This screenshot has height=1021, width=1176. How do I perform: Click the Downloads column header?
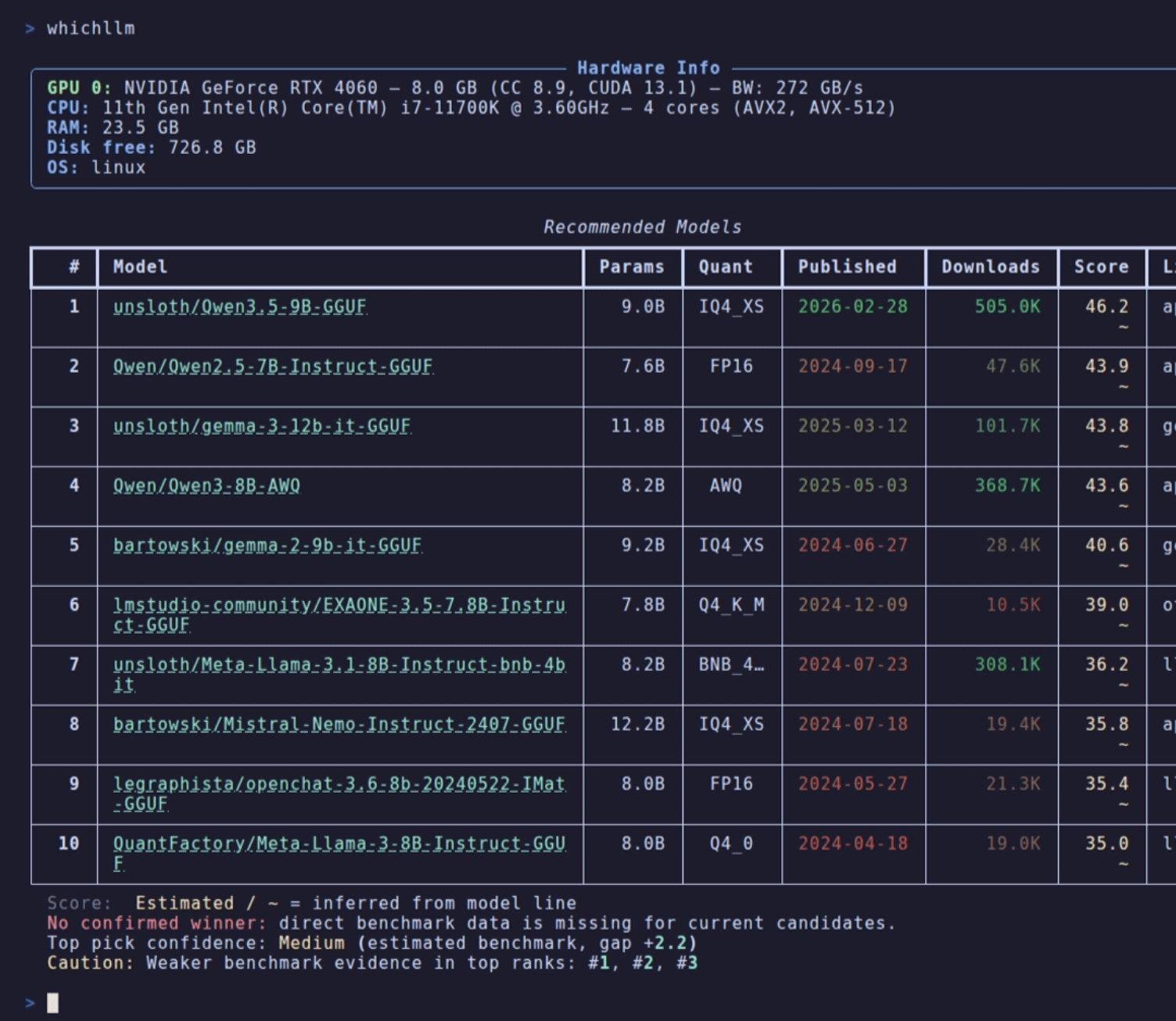[991, 267]
